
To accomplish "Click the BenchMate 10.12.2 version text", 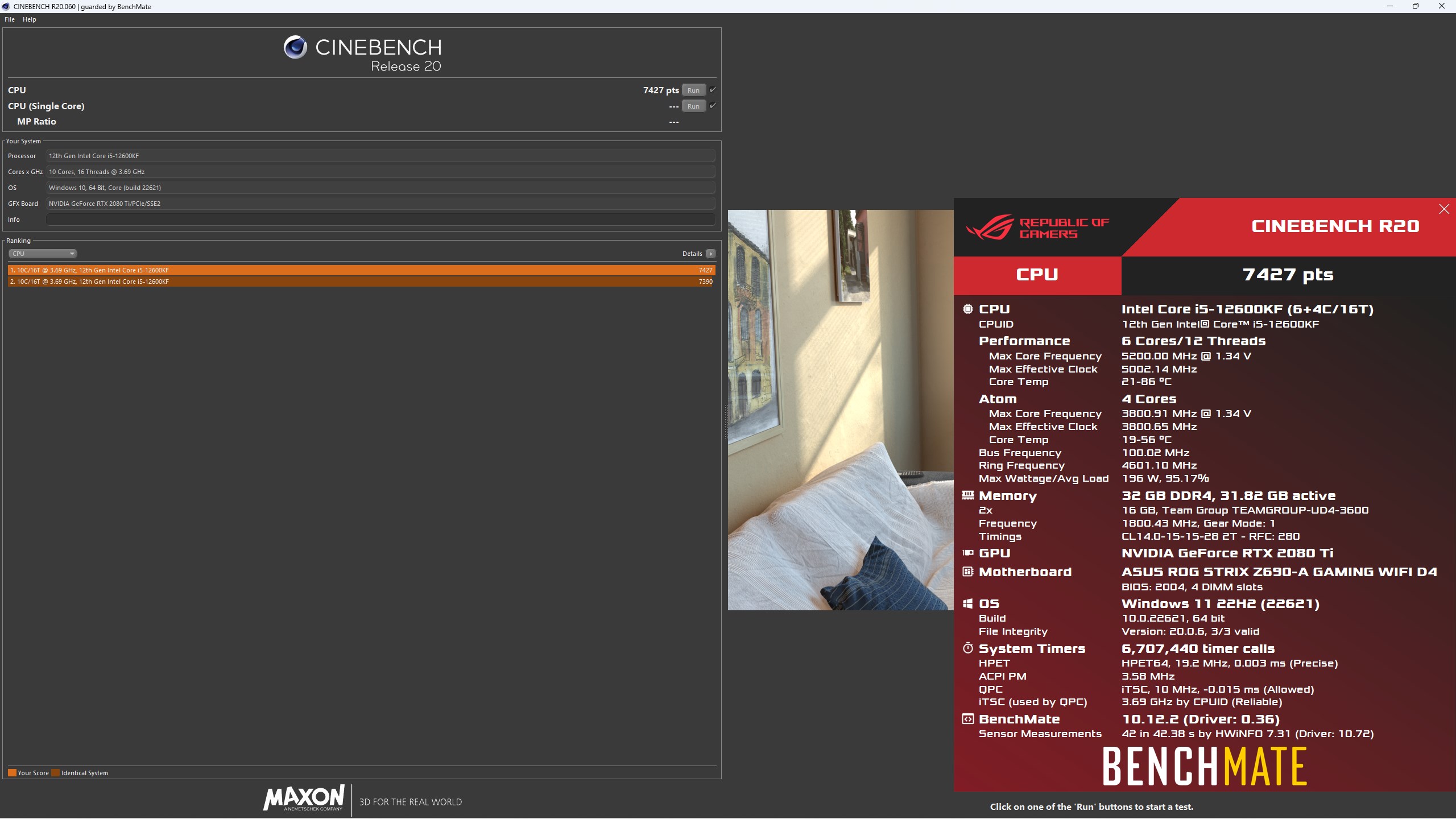I will pos(1201,719).
